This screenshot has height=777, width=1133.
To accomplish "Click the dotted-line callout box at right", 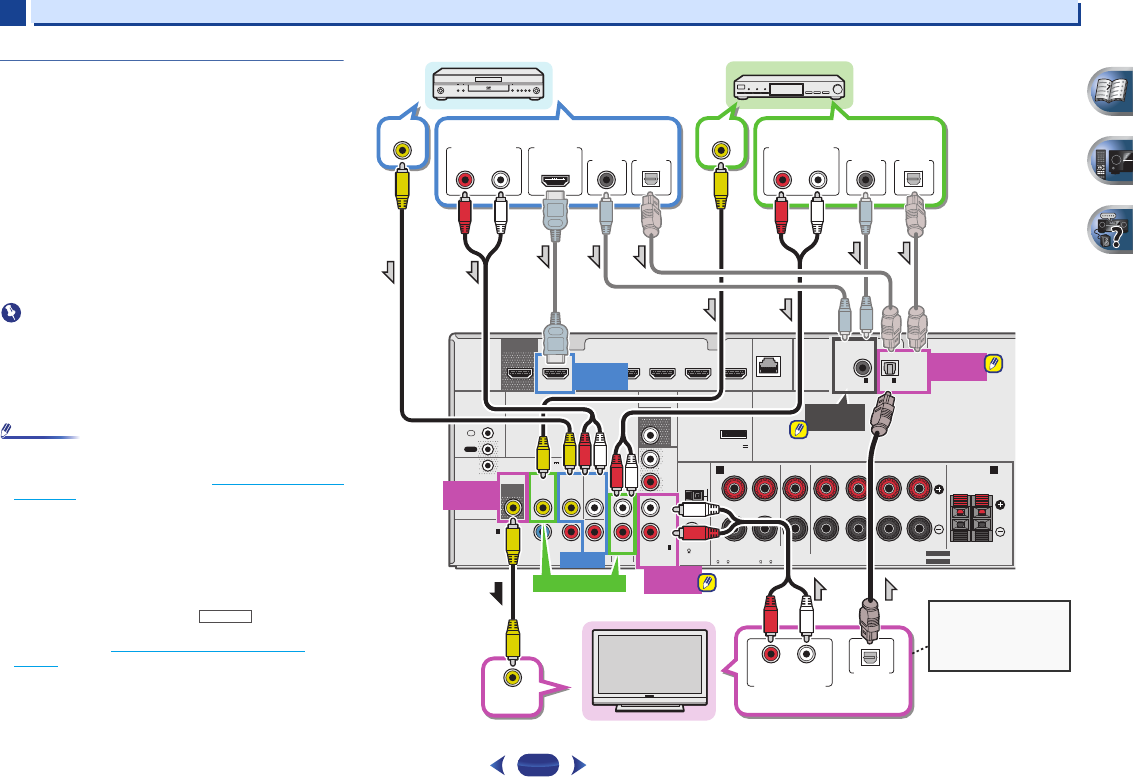I will [1000, 636].
